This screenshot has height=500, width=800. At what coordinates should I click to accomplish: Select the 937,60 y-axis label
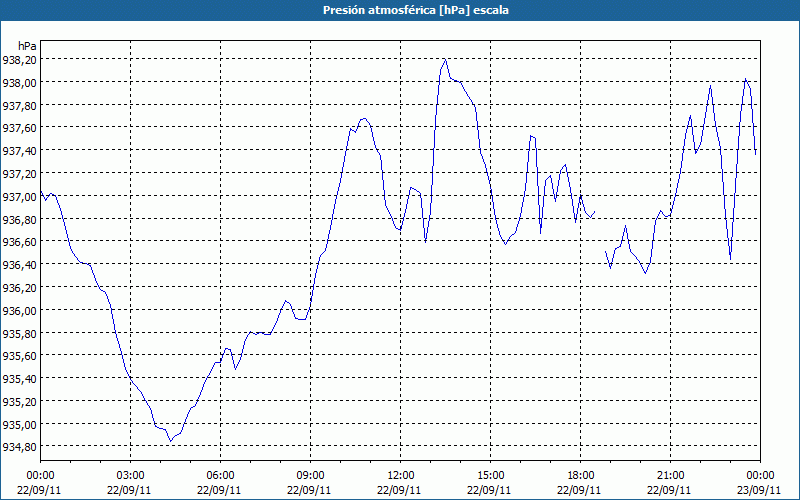19,128
